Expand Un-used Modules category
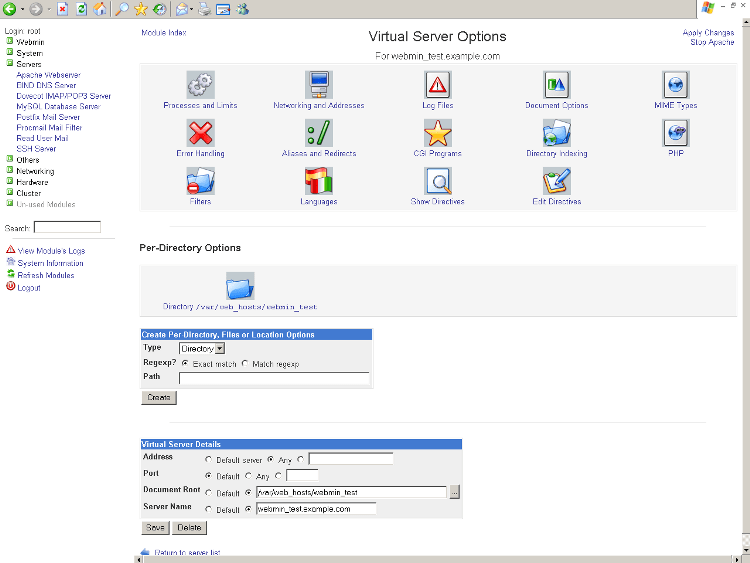The height and width of the screenshot is (563, 750). tap(9, 203)
